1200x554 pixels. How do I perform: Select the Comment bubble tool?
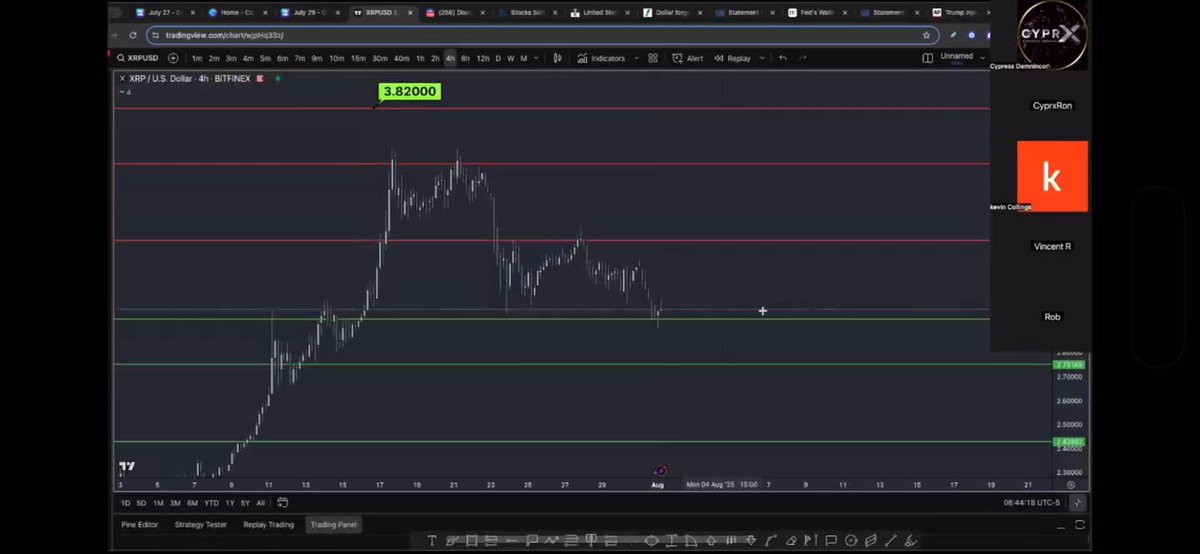pos(831,541)
